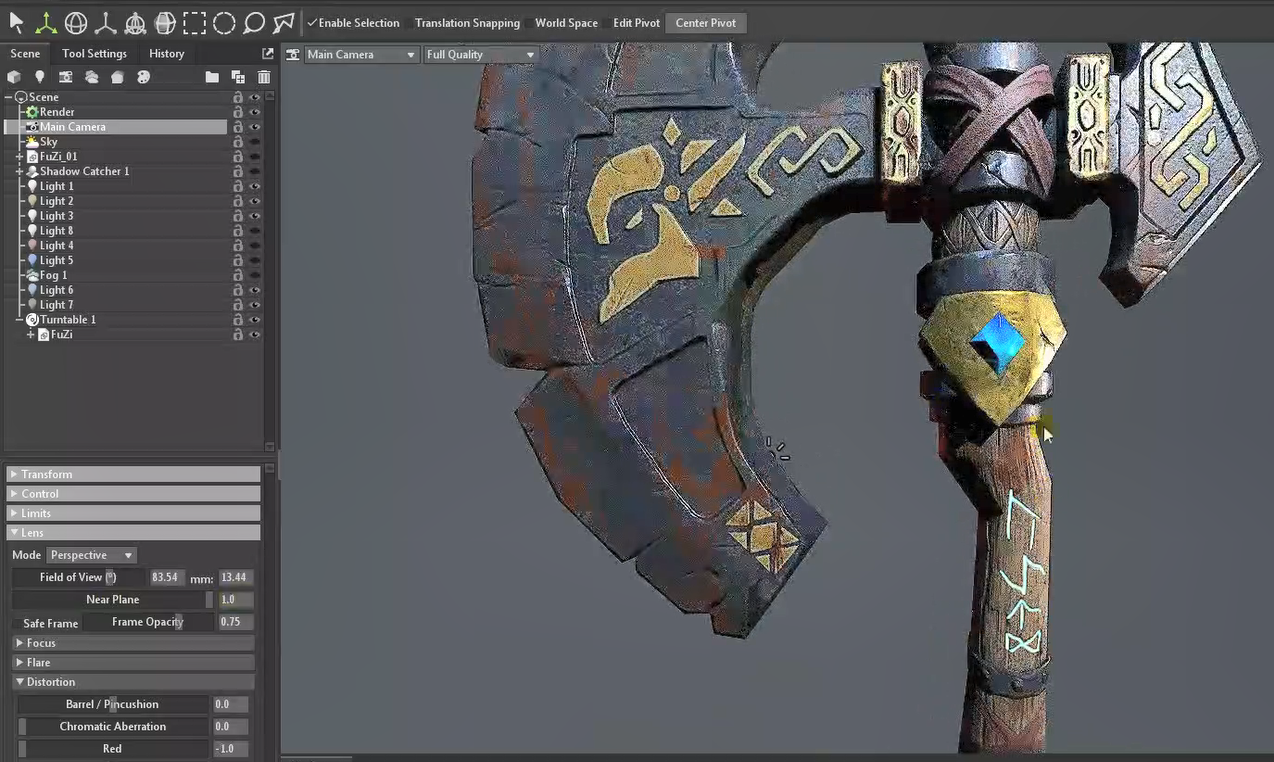
Task: Click the Center Pivot button
Action: (705, 23)
